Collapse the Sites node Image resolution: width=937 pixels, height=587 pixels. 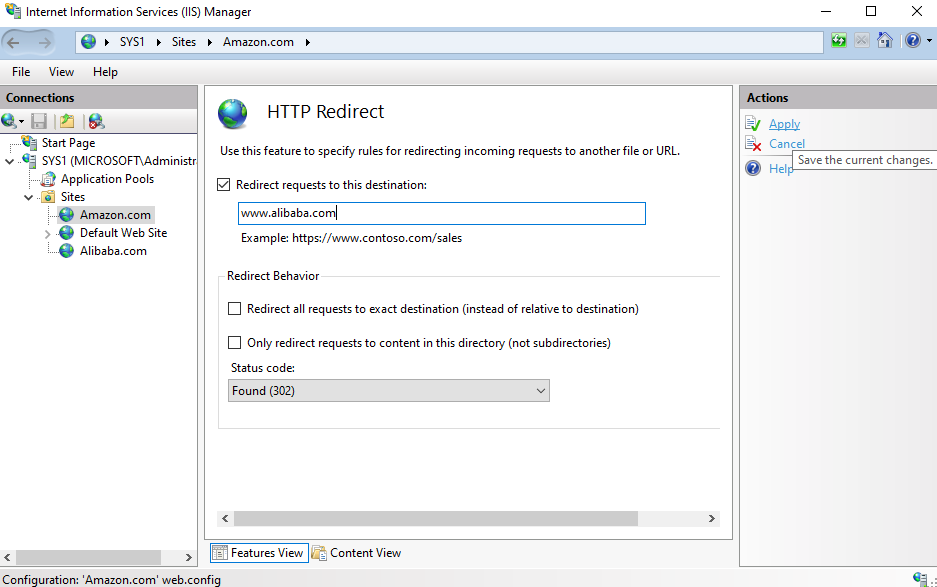click(29, 197)
